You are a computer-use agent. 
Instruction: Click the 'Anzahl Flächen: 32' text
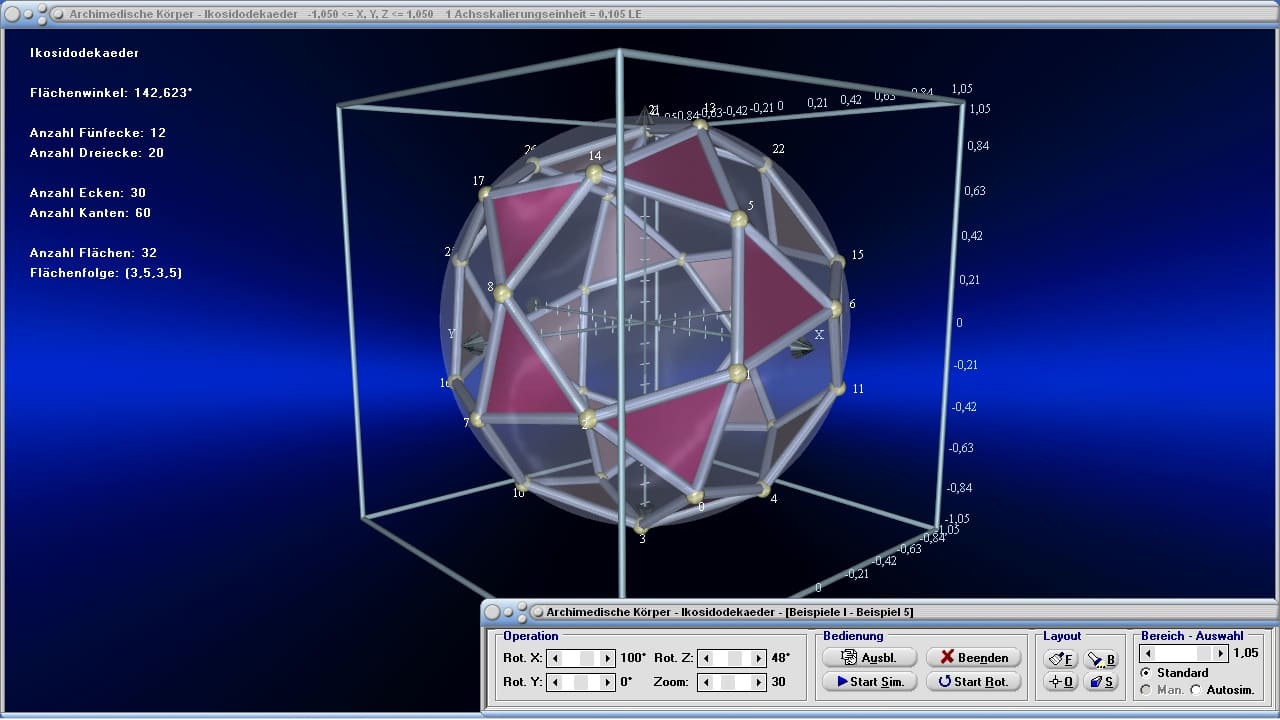pyautogui.click(x=94, y=252)
